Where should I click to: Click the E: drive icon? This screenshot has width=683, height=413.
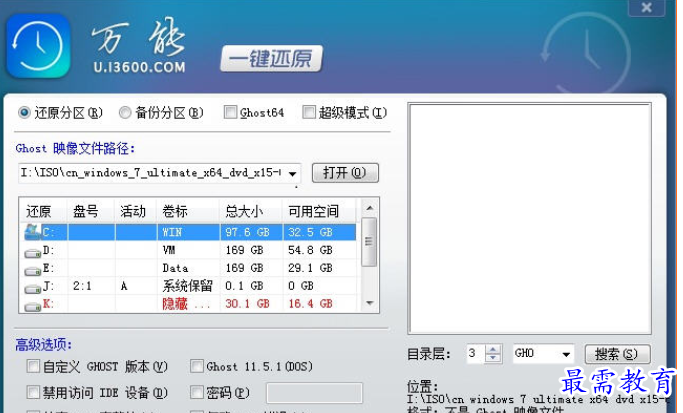pos(33,271)
